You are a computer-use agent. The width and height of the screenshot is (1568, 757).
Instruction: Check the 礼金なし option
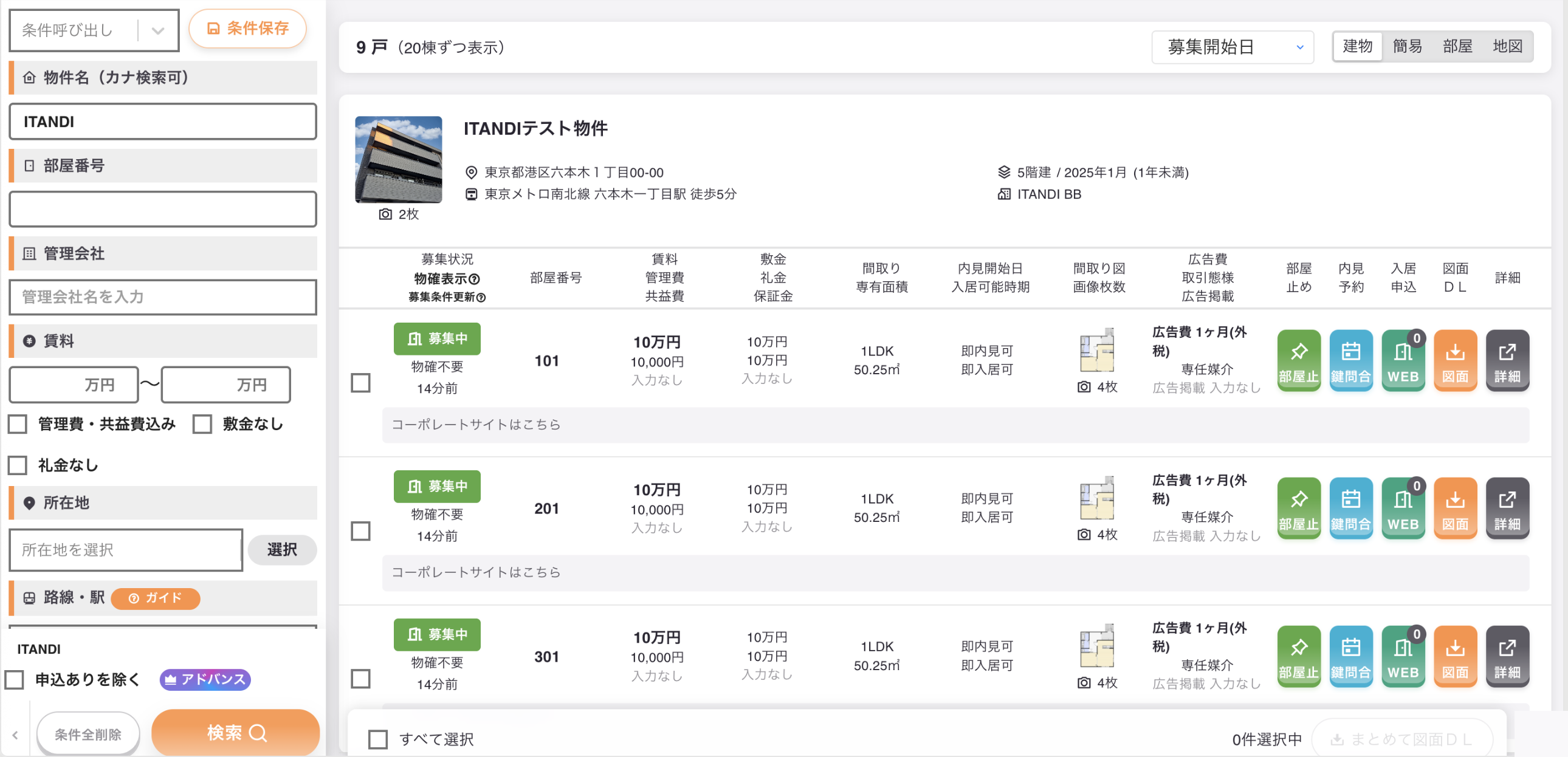point(18,465)
